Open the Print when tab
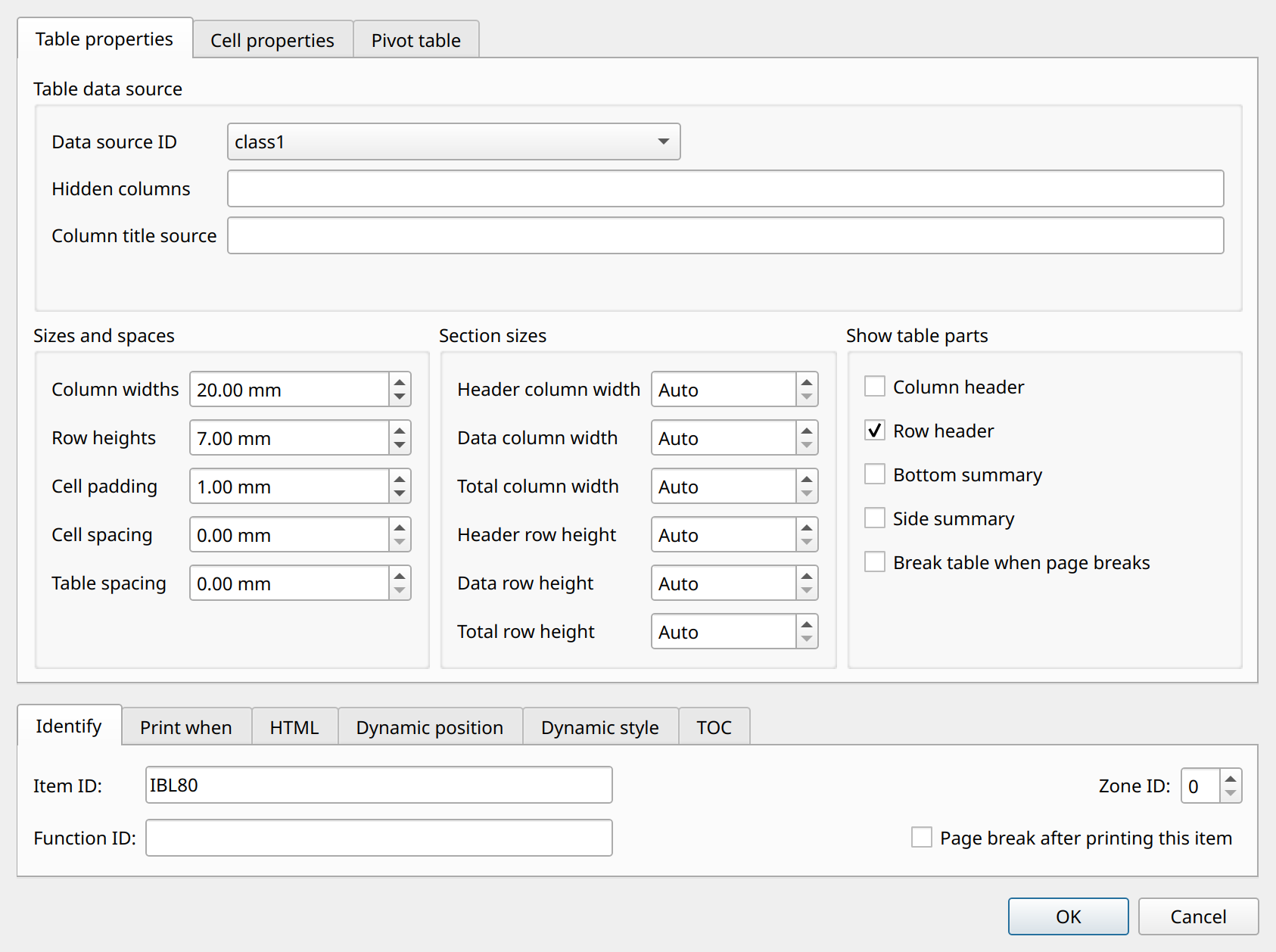The width and height of the screenshot is (1276, 952). coord(186,727)
